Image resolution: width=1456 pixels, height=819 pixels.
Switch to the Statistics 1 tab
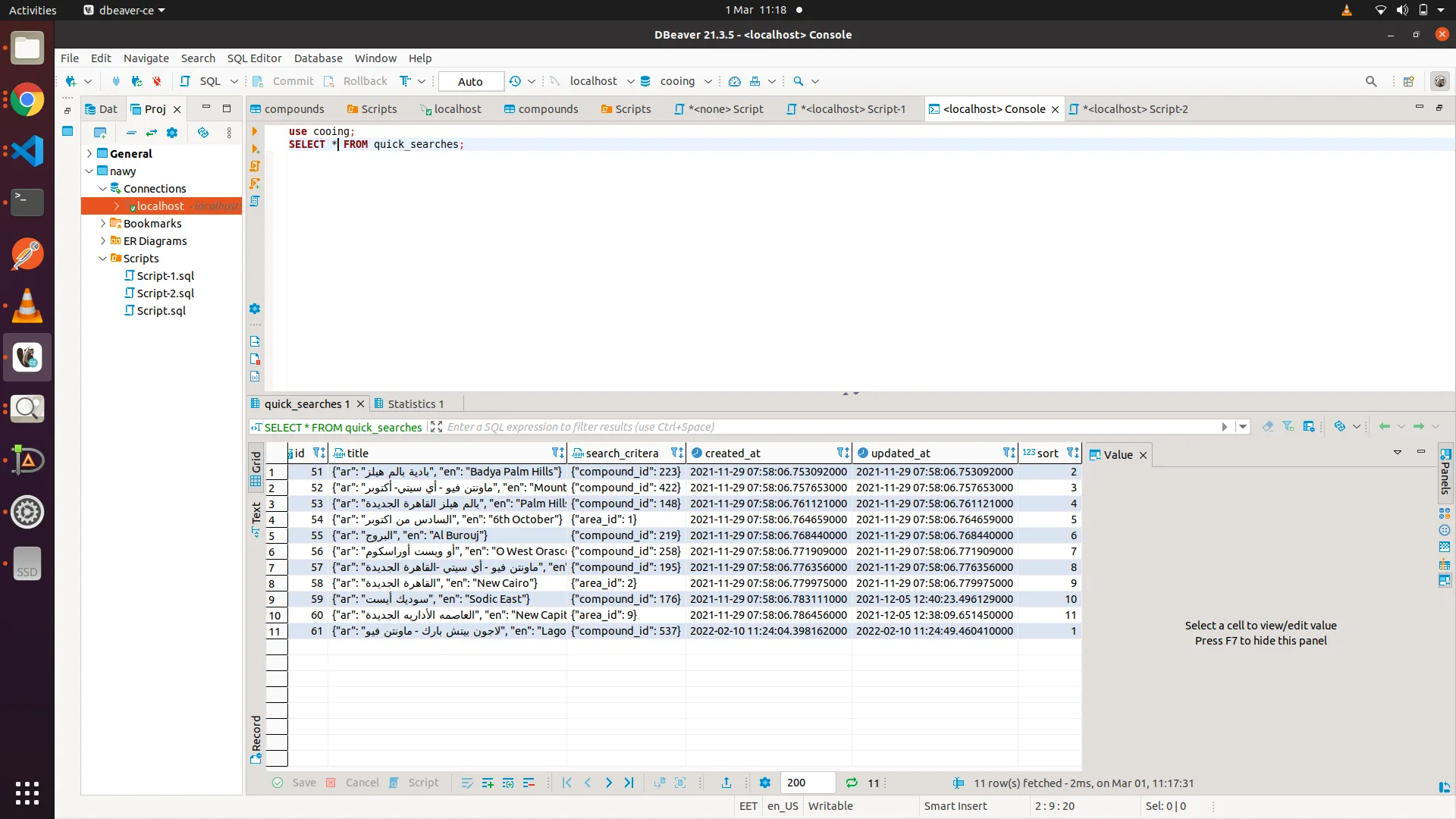tap(415, 403)
